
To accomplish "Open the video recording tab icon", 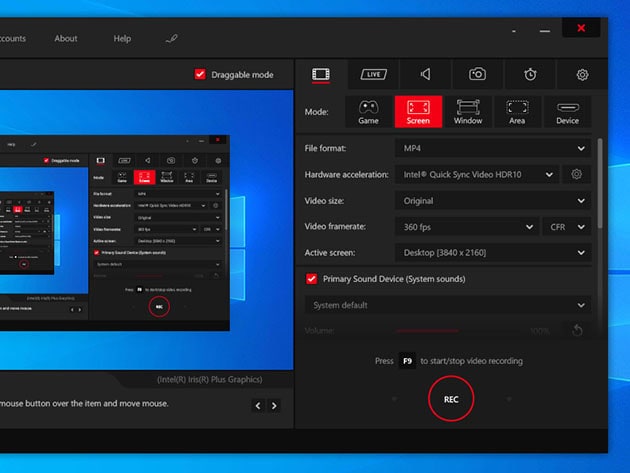I will coord(321,74).
